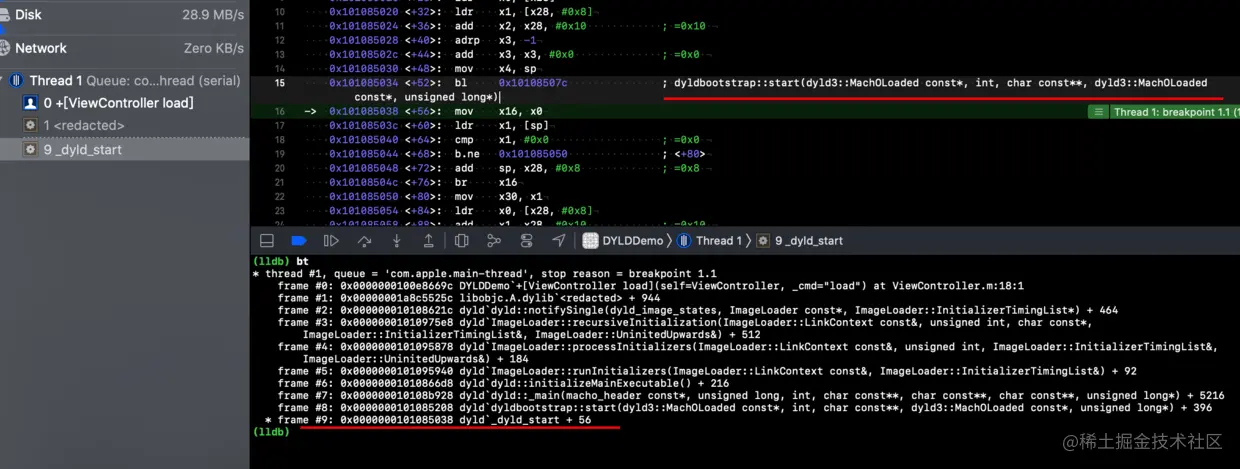Click frame #1 libobjc.A.dylib line
Image resolution: width=1240 pixels, height=469 pixels.
(x=470, y=298)
